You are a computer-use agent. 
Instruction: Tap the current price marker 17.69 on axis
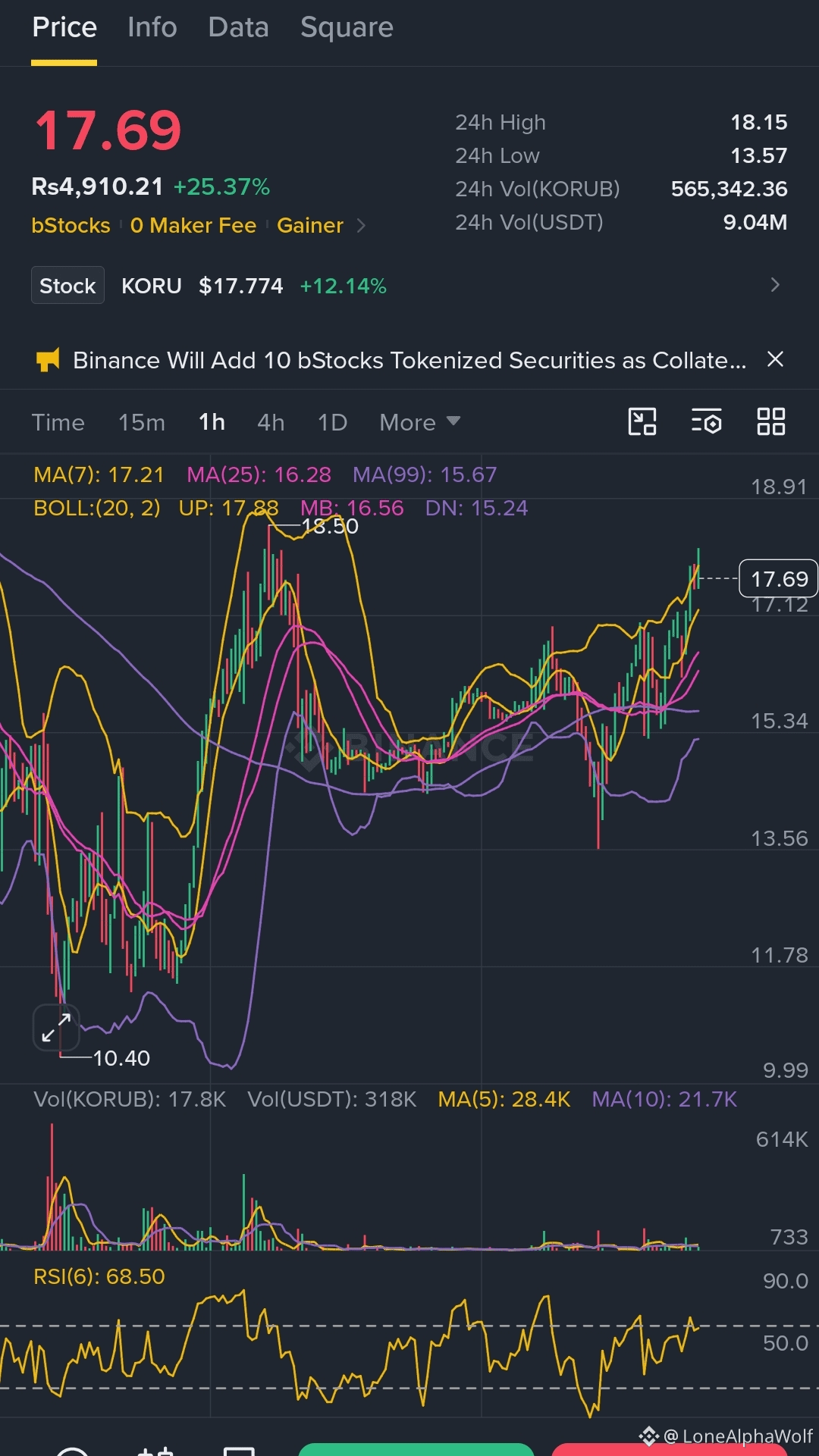779,579
